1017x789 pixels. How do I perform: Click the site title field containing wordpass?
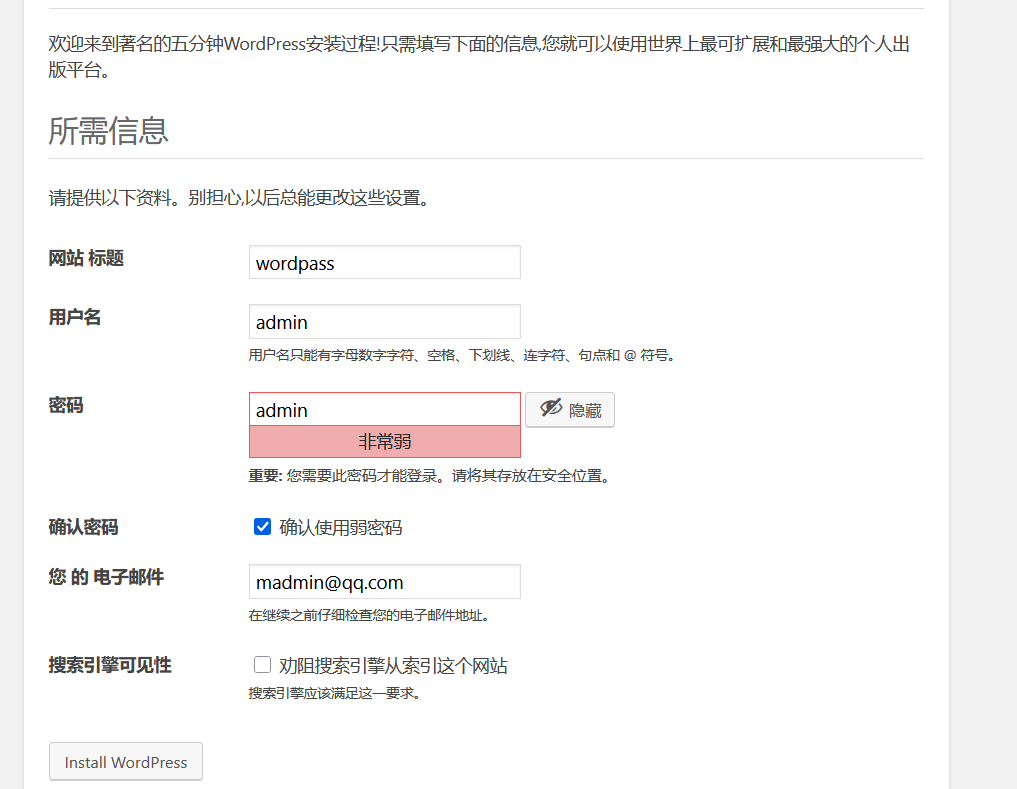point(385,262)
